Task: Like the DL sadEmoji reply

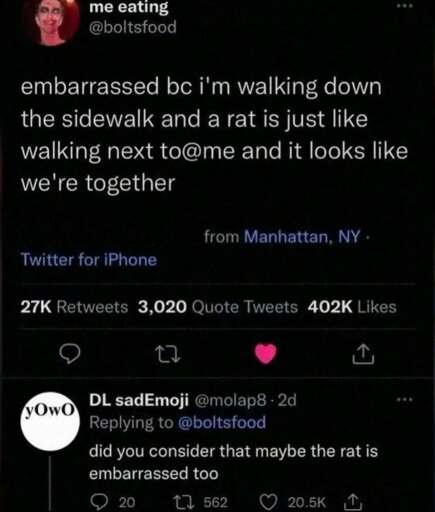Action: pos(269,502)
